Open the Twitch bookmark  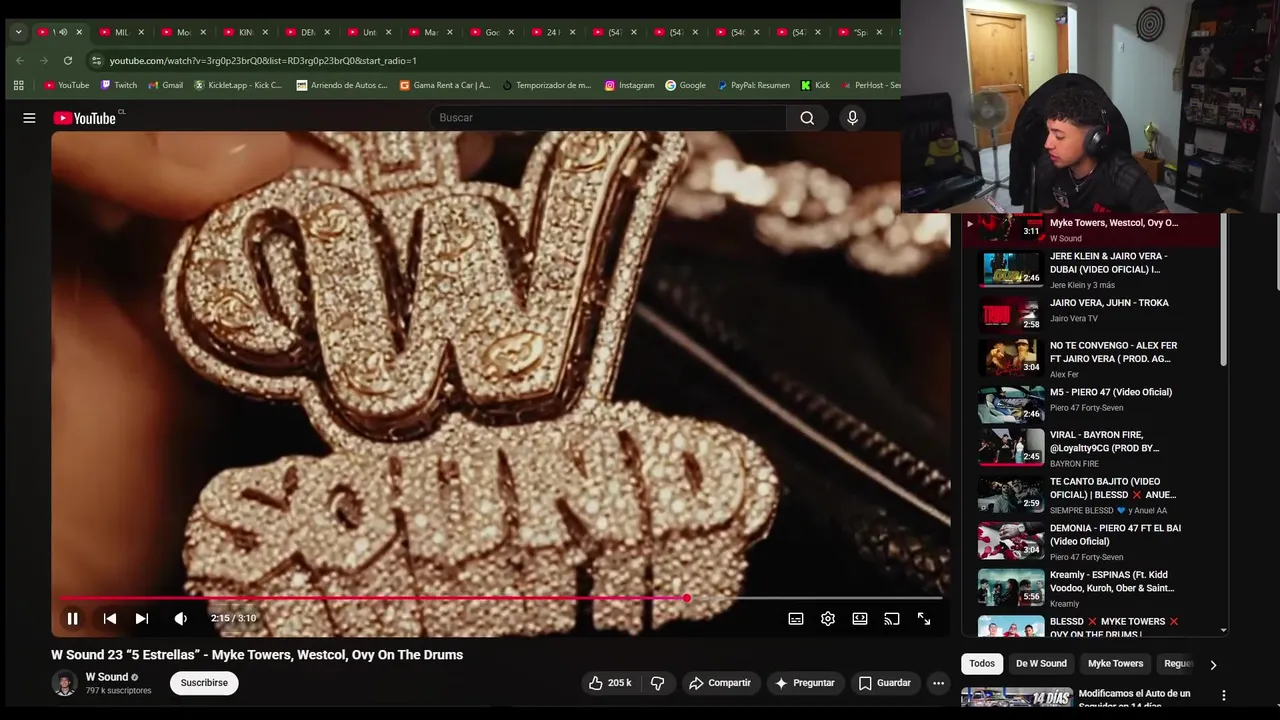point(119,85)
